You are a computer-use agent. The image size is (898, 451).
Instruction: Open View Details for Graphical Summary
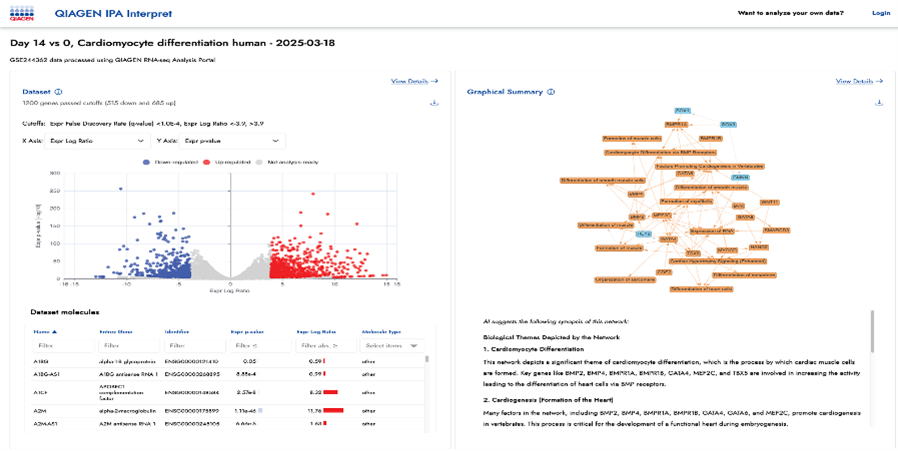(859, 81)
